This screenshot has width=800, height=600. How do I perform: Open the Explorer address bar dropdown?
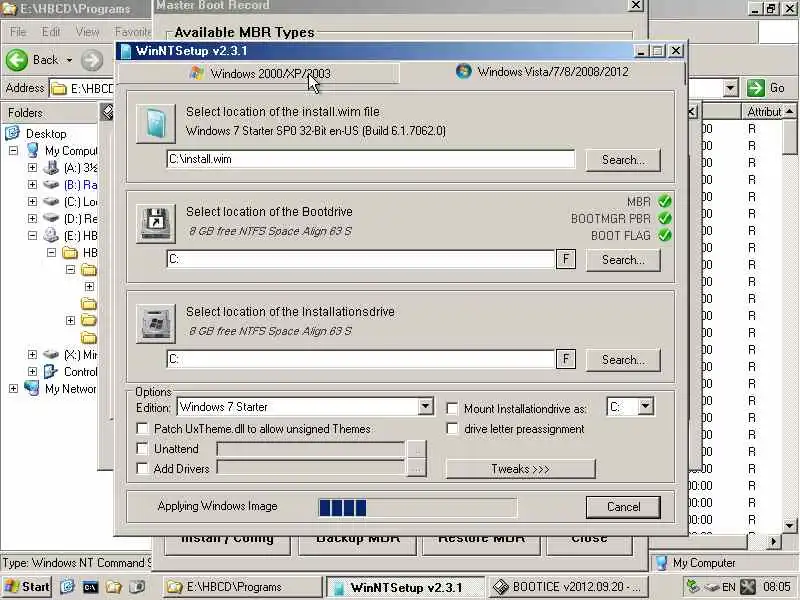731,88
